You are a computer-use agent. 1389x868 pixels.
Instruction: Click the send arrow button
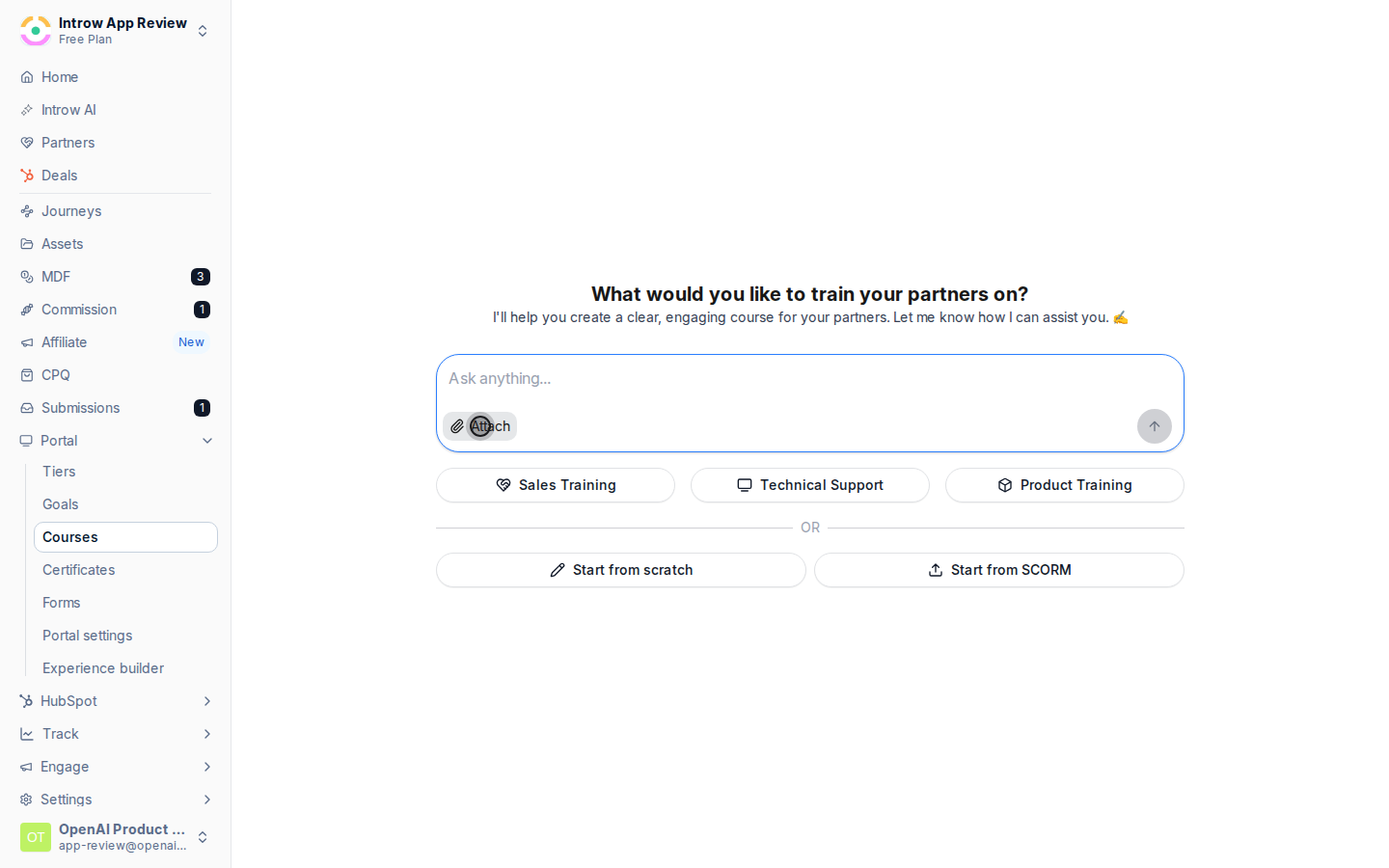1154,426
